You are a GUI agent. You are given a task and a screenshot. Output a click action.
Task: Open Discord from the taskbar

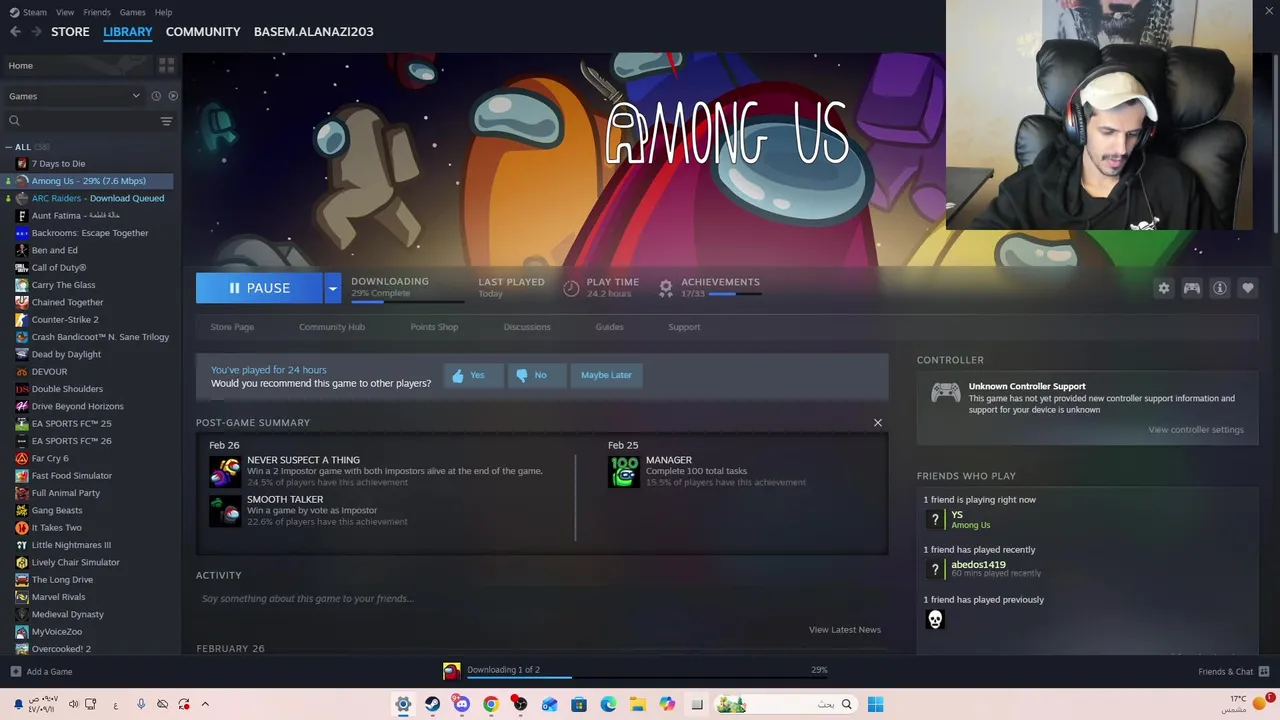click(461, 704)
